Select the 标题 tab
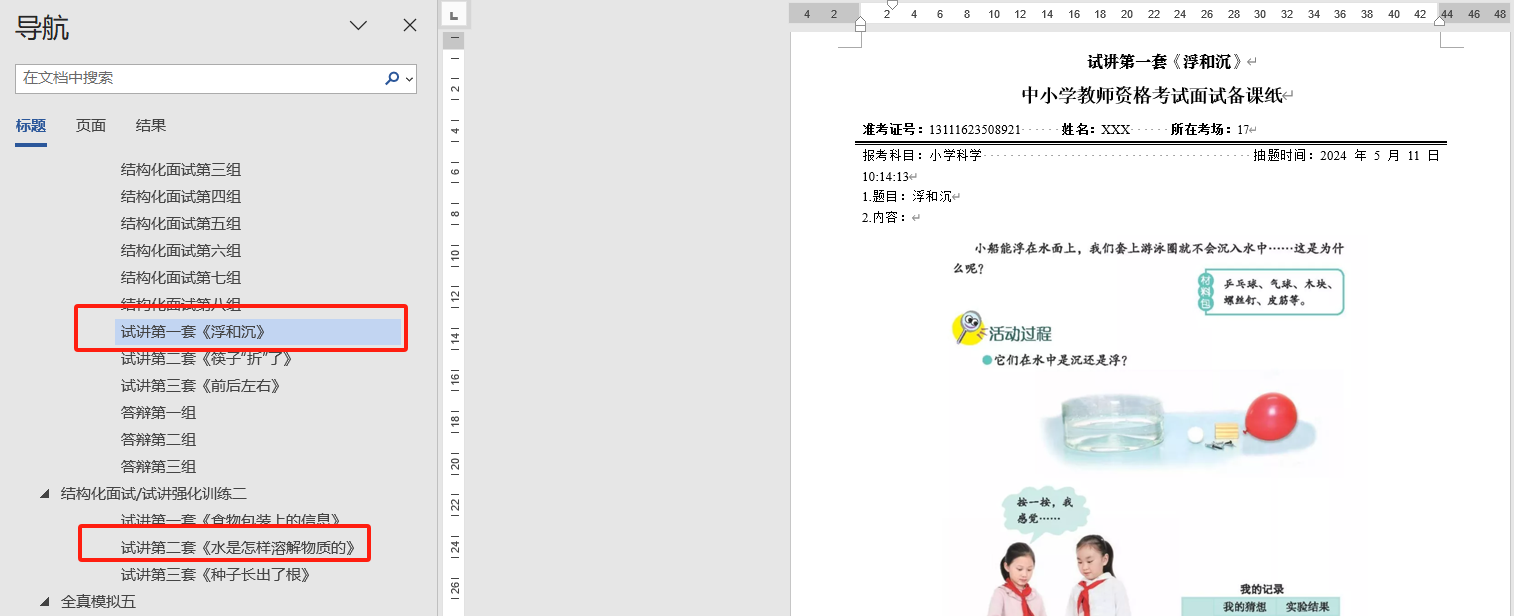The image size is (1514, 616). click(x=31, y=126)
